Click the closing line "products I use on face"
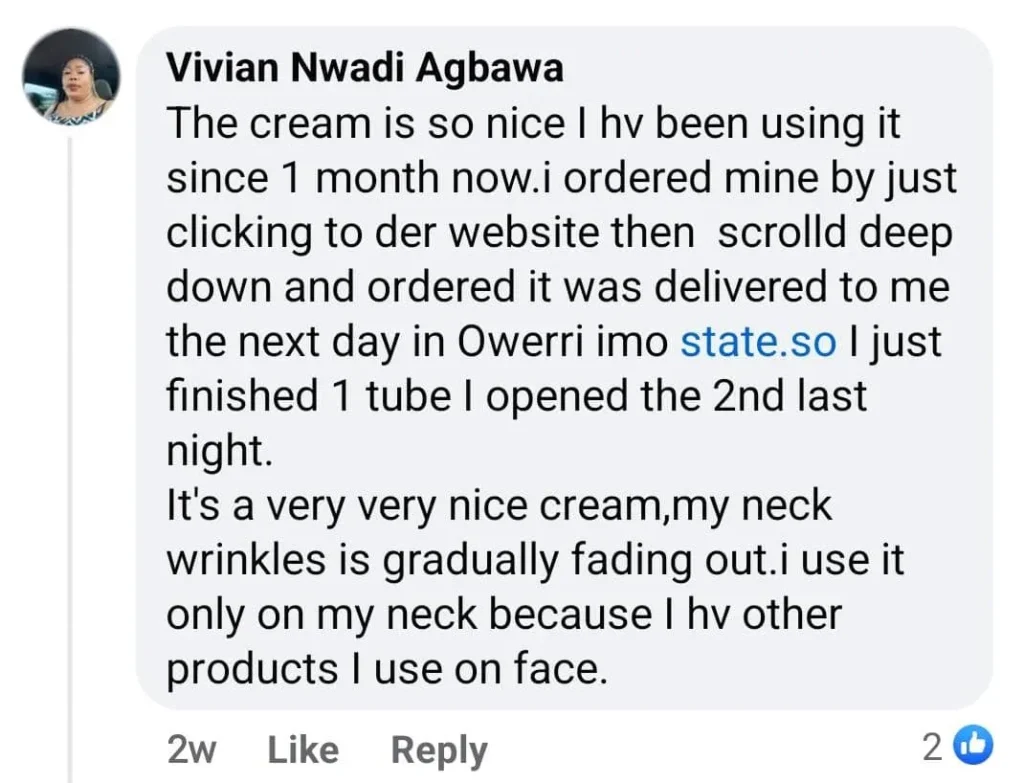The width and height of the screenshot is (1024, 783). (x=385, y=667)
